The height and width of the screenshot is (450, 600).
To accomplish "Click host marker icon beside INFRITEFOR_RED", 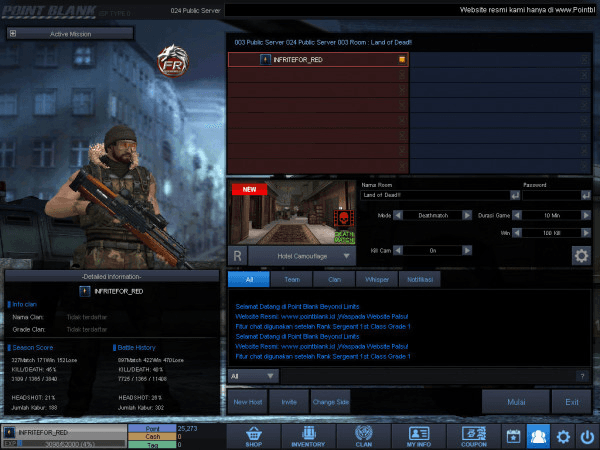I will (402, 59).
